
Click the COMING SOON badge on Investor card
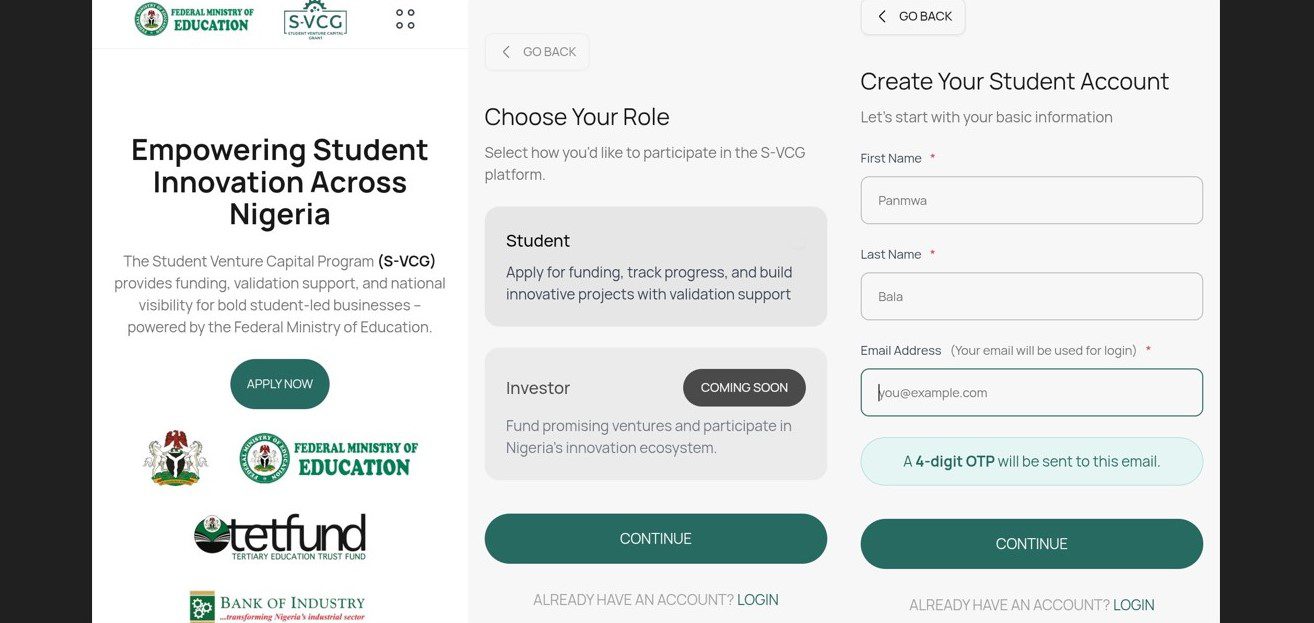pos(744,387)
